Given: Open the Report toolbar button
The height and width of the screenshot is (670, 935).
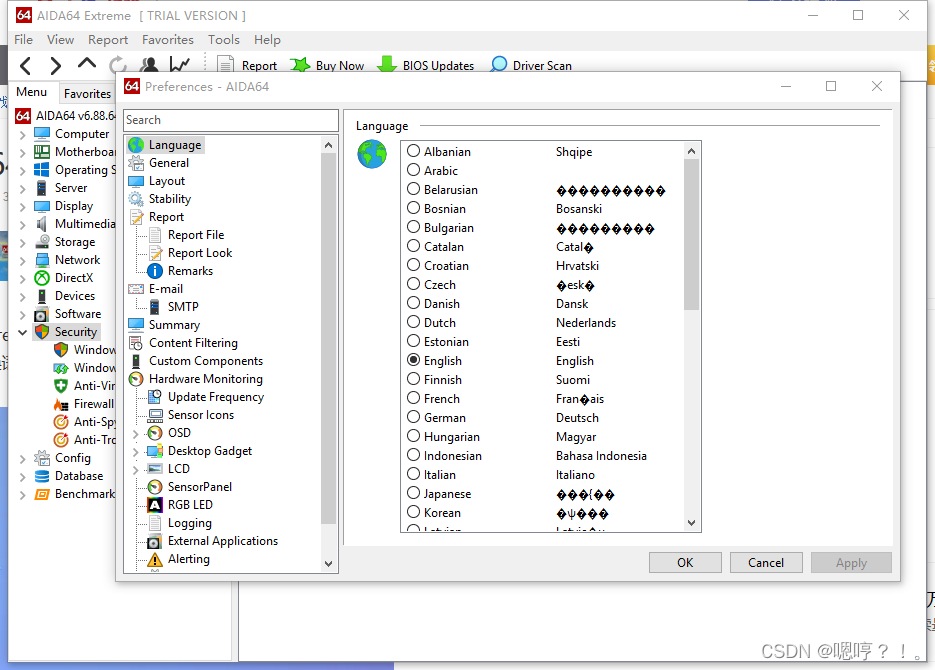Looking at the screenshot, I should 247,65.
